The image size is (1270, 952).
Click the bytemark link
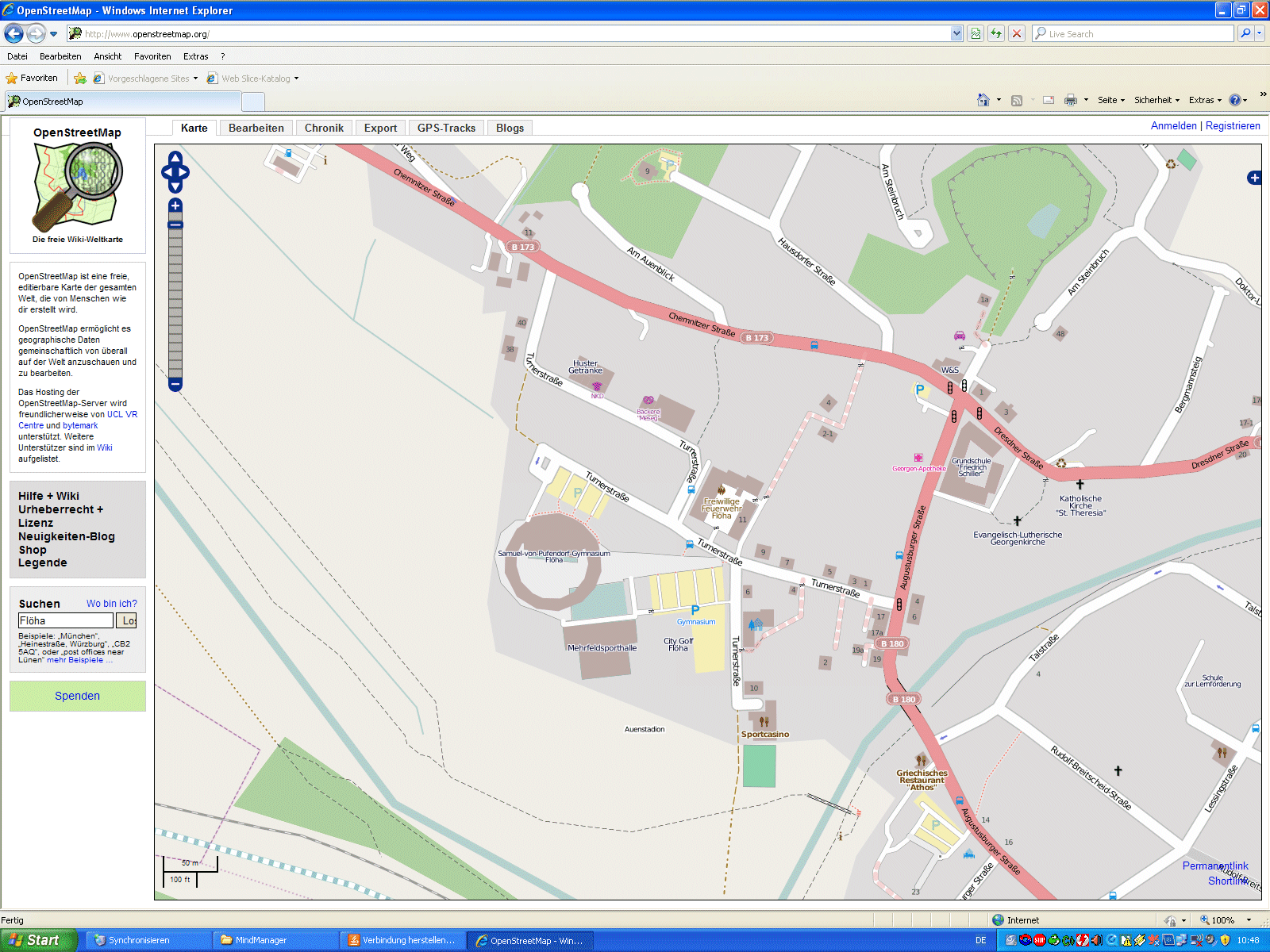click(x=80, y=425)
